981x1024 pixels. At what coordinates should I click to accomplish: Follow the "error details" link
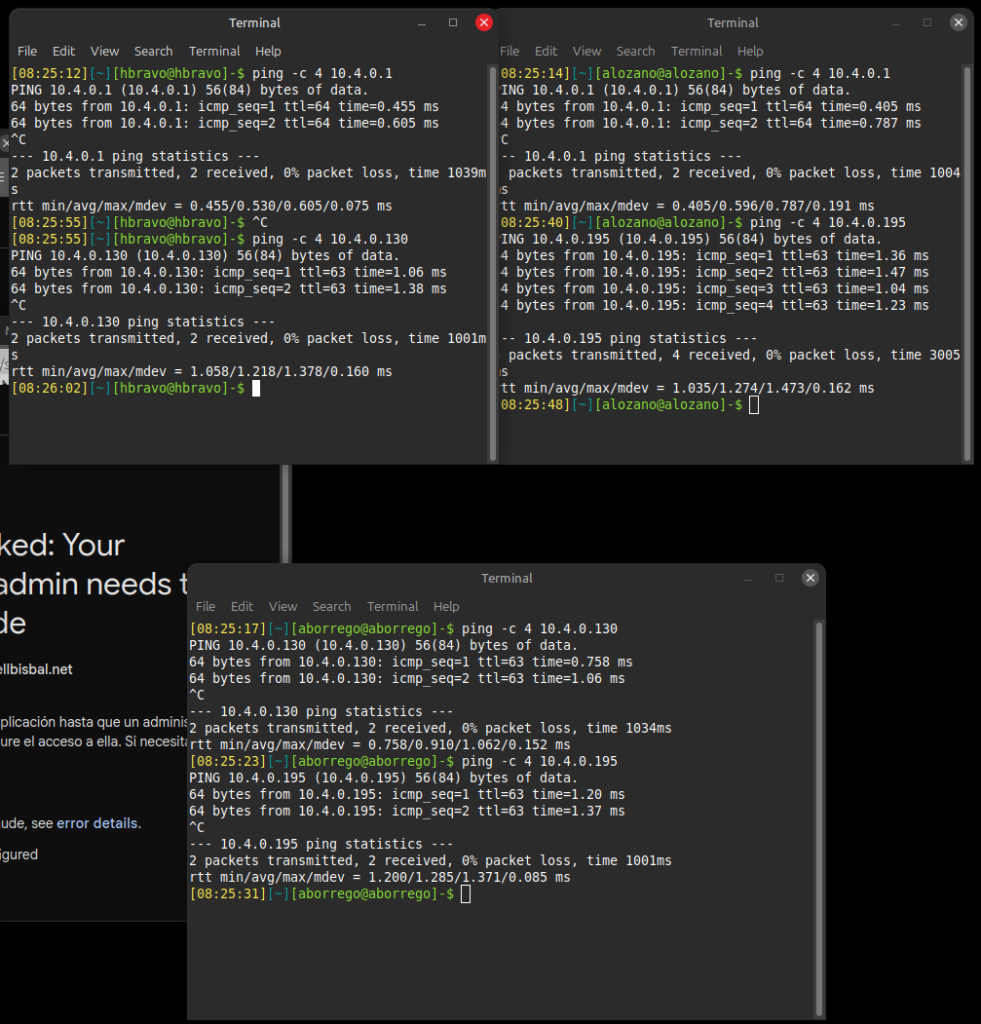coord(98,823)
